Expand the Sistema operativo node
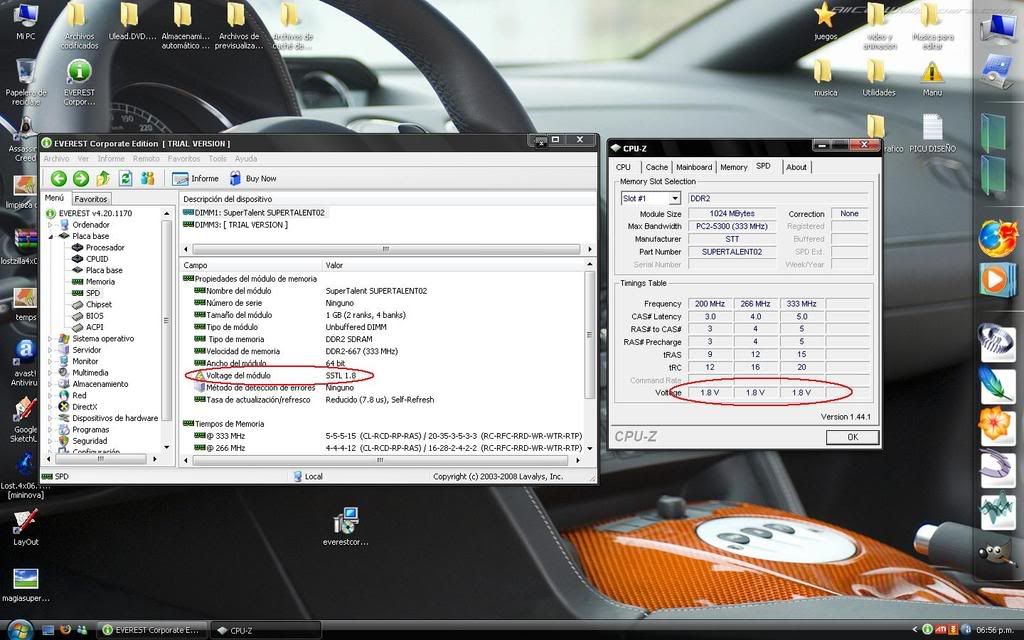1024x640 pixels. tap(51, 338)
